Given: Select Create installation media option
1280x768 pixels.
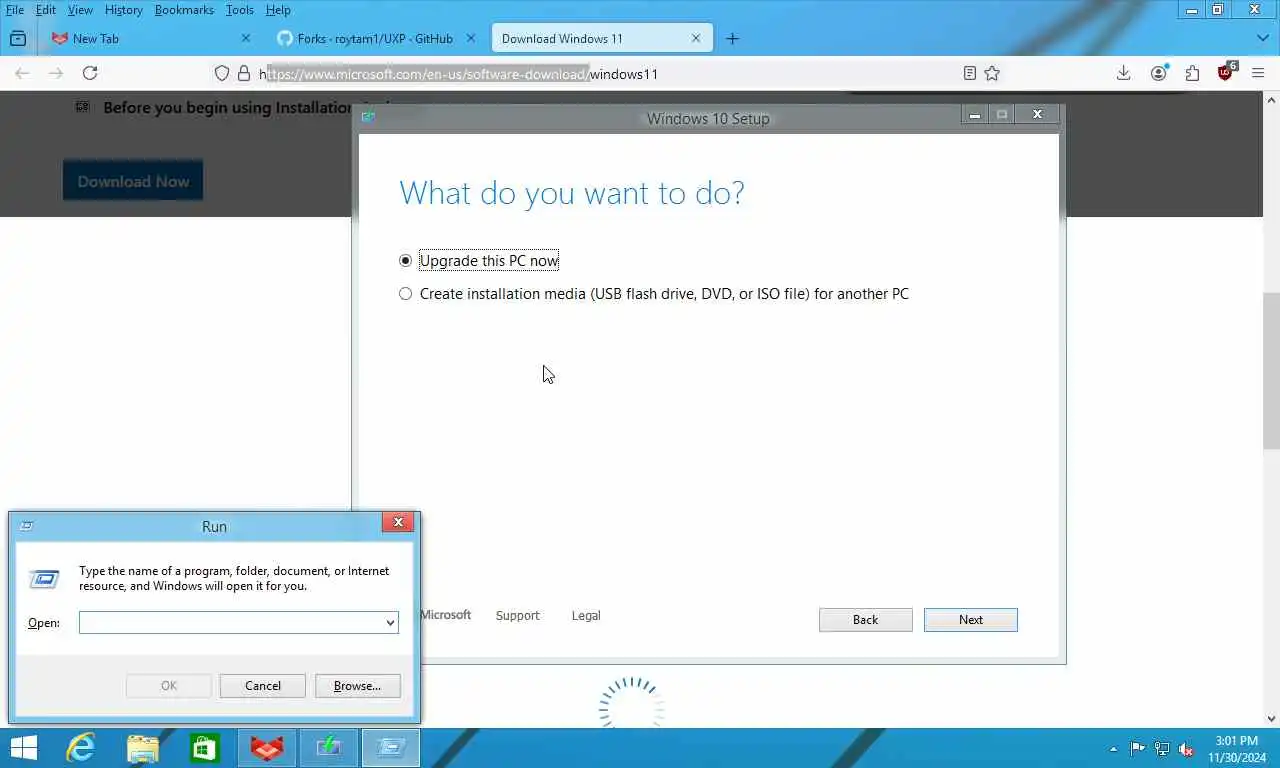Looking at the screenshot, I should (654, 294).
